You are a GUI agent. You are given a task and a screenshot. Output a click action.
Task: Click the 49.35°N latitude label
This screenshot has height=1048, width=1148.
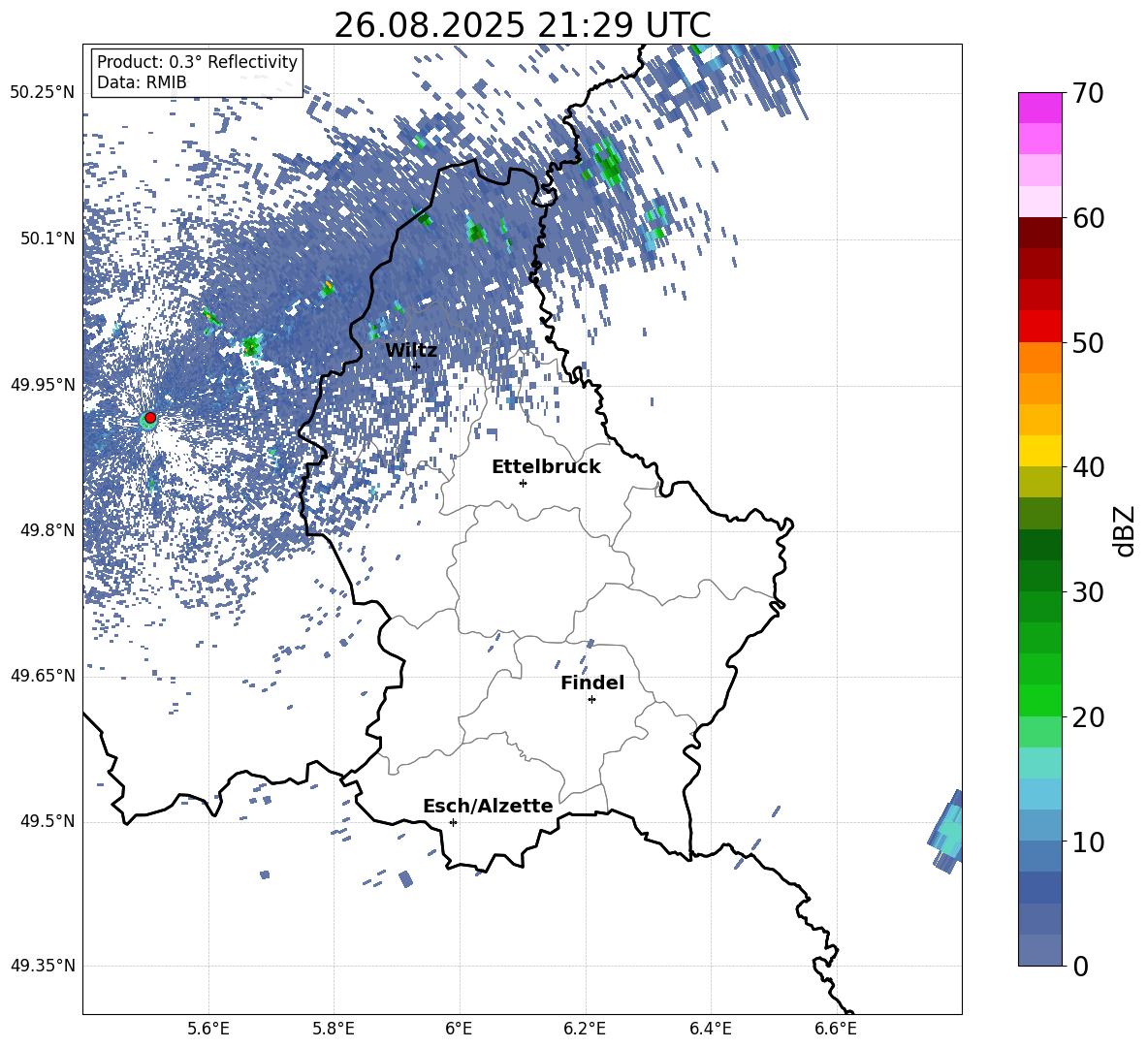pos(43,966)
